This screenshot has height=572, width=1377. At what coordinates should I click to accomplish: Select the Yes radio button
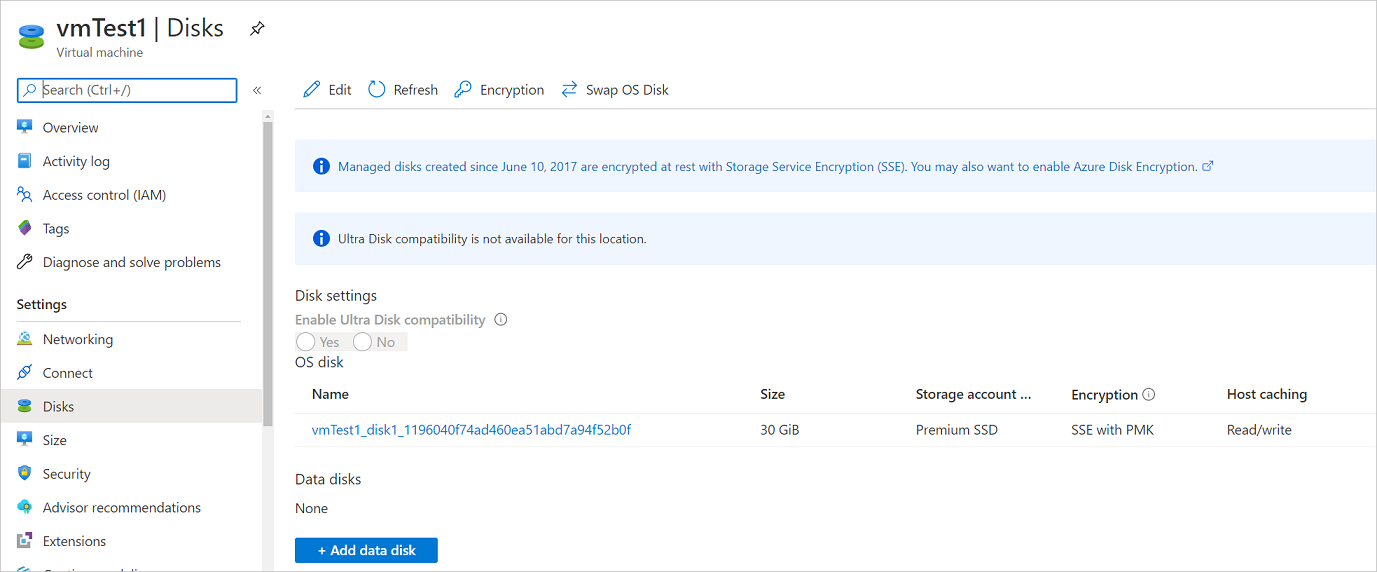point(306,342)
